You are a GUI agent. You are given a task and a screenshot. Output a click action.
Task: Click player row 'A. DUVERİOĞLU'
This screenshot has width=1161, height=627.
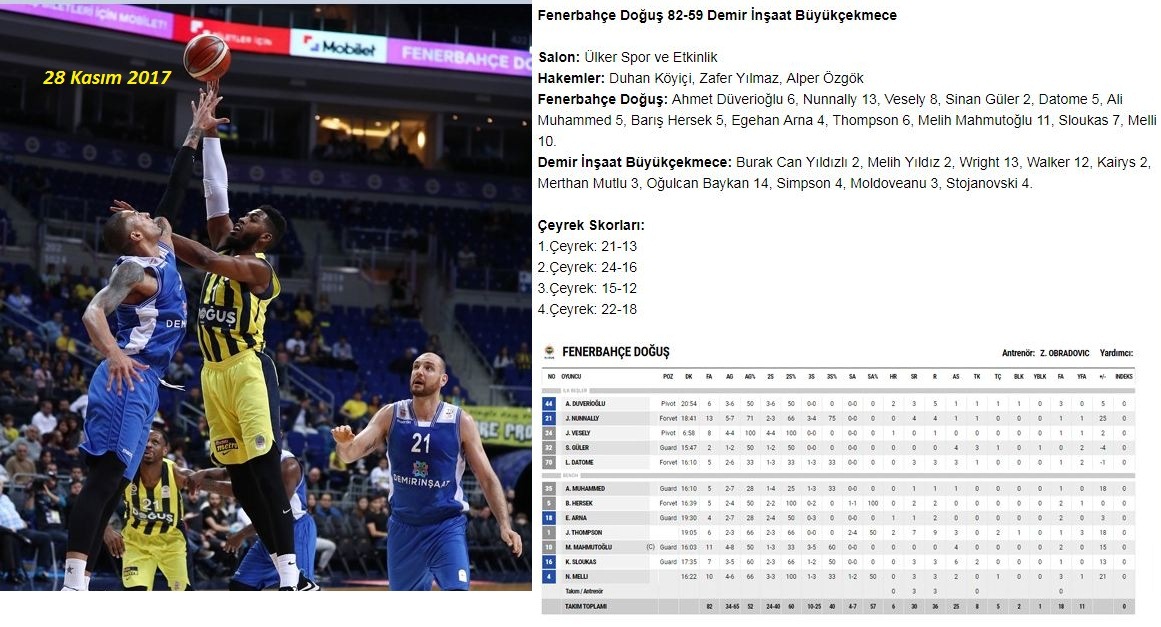click(x=838, y=403)
